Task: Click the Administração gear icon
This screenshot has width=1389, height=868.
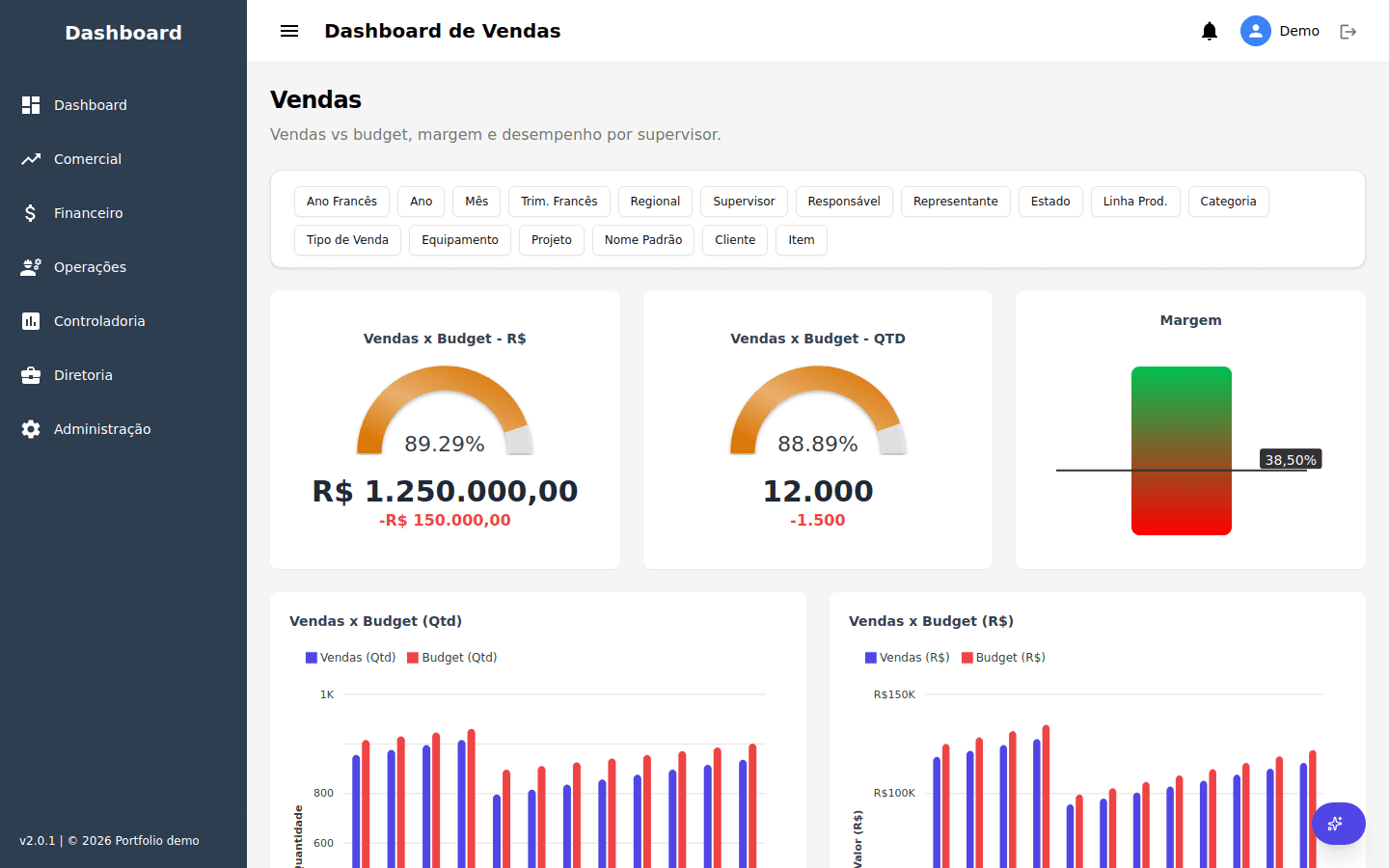Action: pos(31,429)
